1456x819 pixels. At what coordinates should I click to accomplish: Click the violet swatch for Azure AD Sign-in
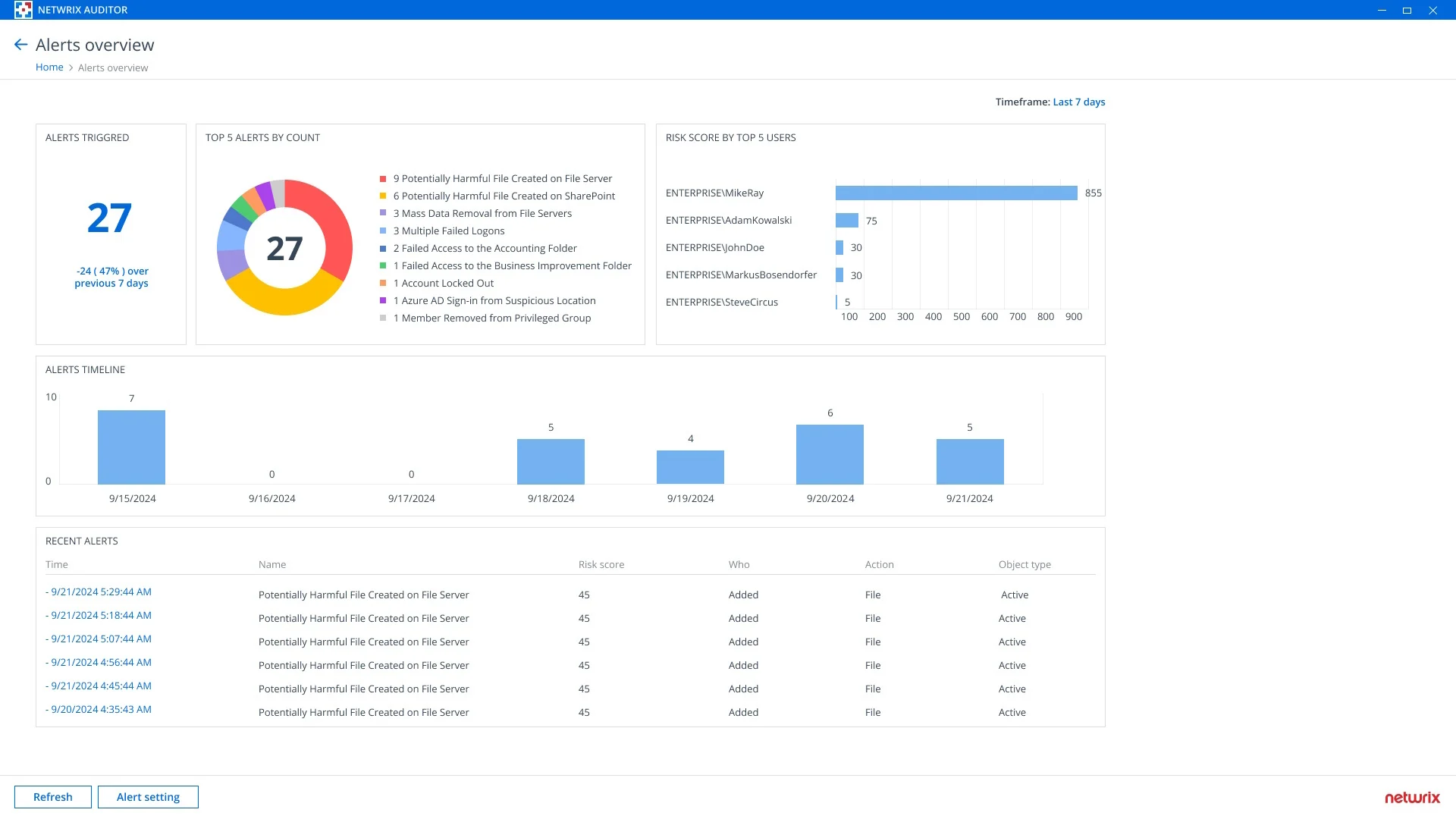pyautogui.click(x=383, y=300)
